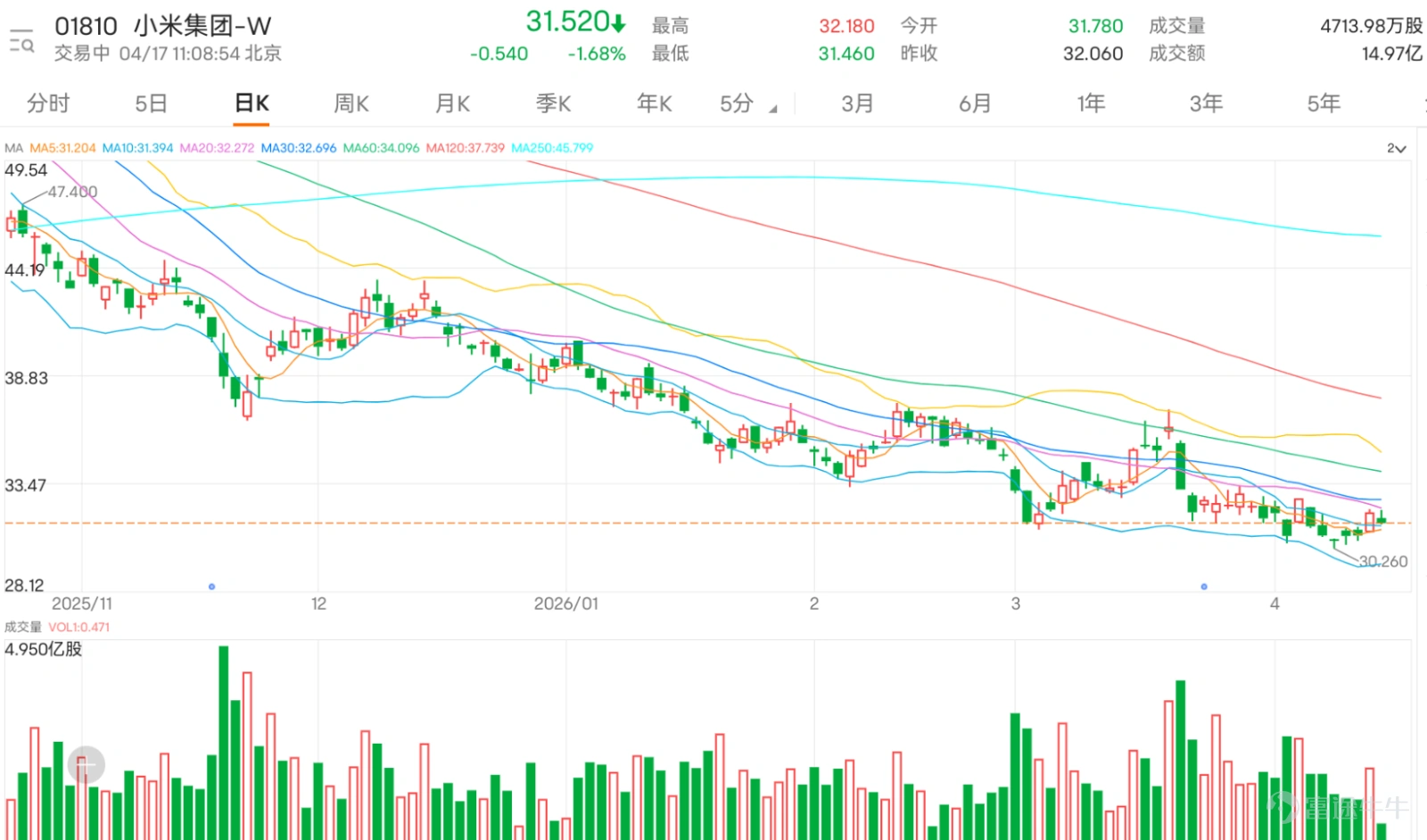
Task: Click the 成交量 value 4713.98万股
Action: click(1371, 27)
